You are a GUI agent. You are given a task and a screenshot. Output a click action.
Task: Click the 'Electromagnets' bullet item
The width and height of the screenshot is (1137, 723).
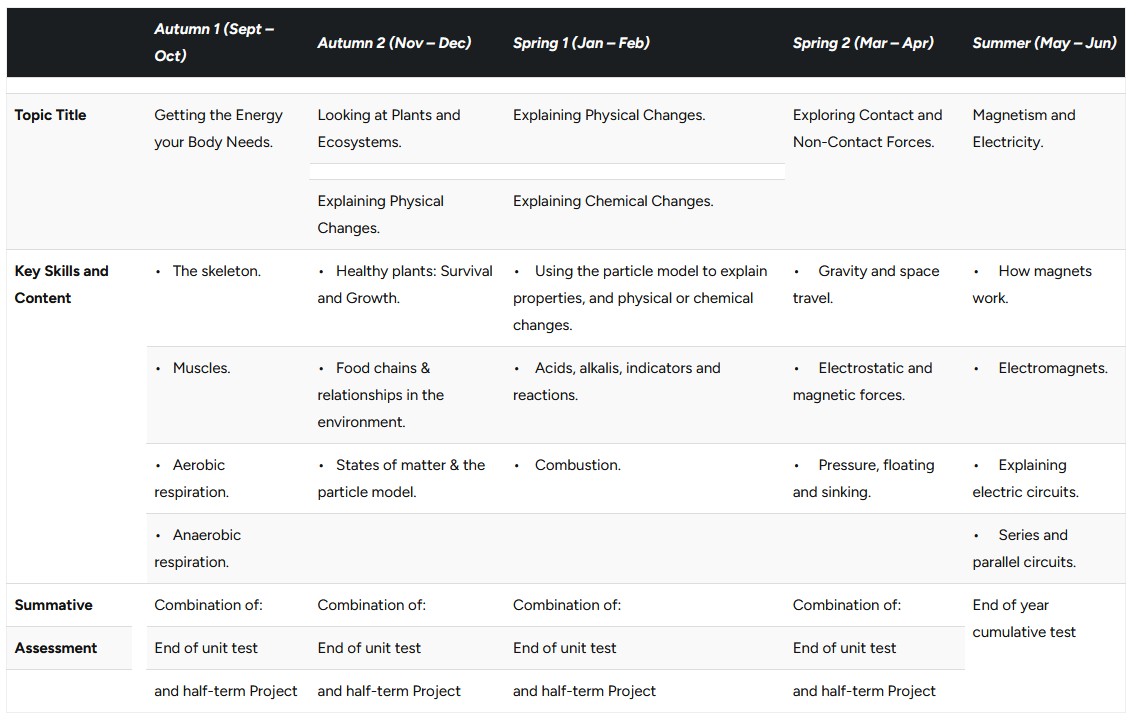pos(1040,368)
